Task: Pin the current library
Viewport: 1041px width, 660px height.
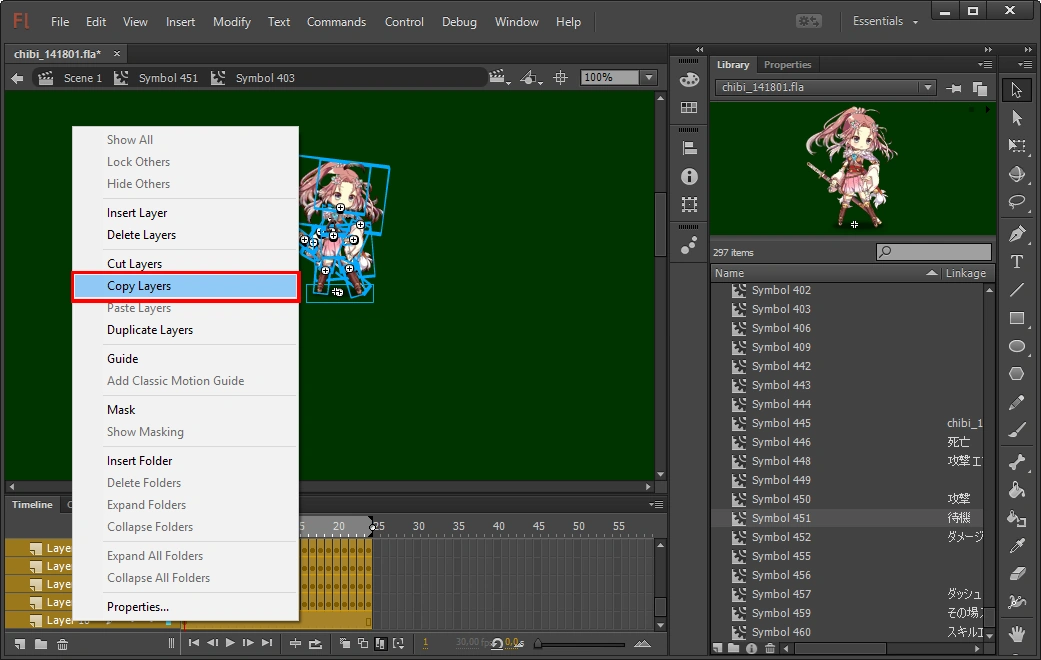Action: [955, 88]
